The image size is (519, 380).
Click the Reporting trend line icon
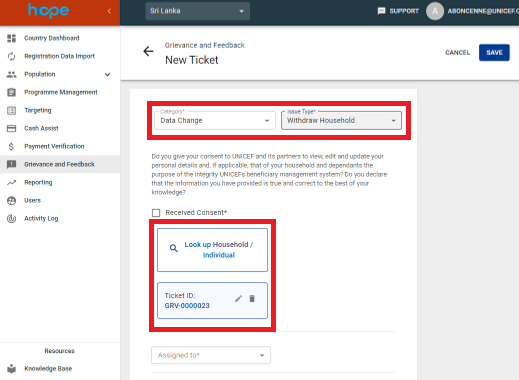[x=11, y=182]
